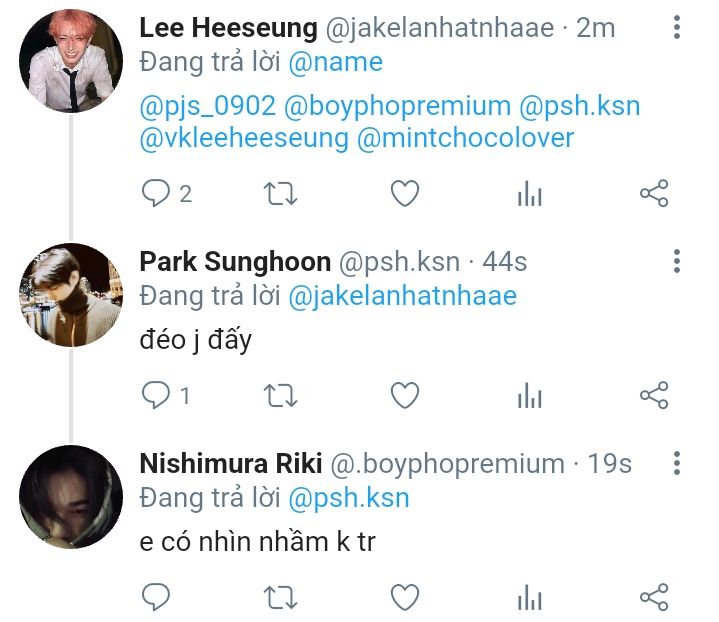Retweet Park Sunghoon's tweet

(x=280, y=396)
